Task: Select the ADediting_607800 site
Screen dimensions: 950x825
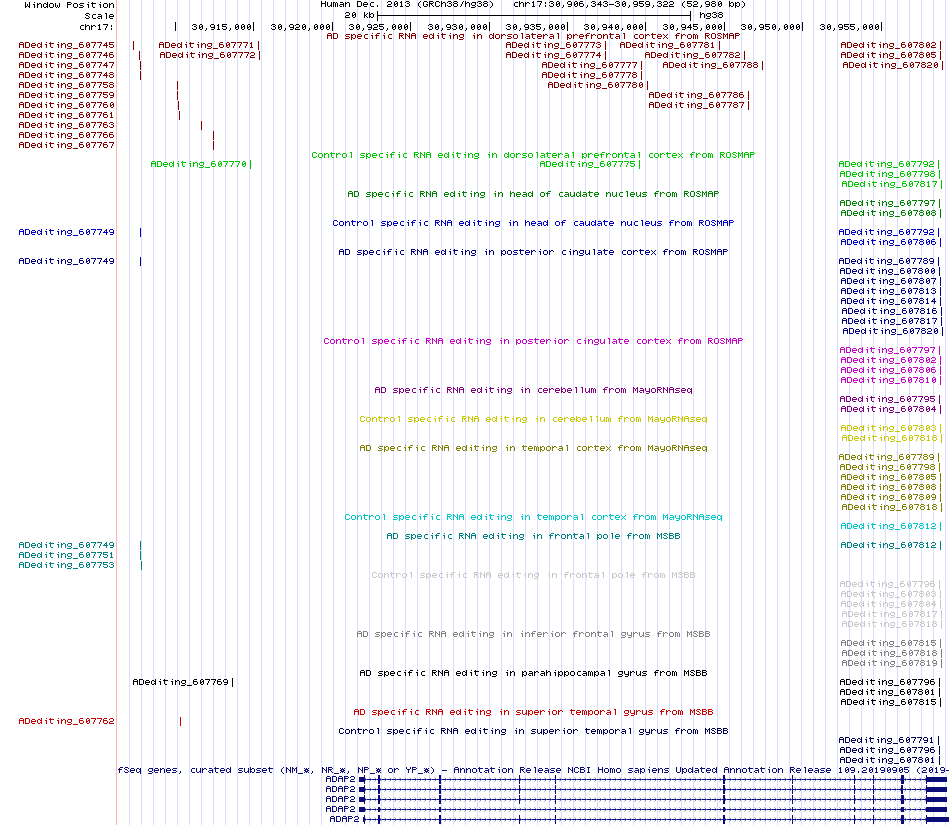Action: click(x=890, y=271)
